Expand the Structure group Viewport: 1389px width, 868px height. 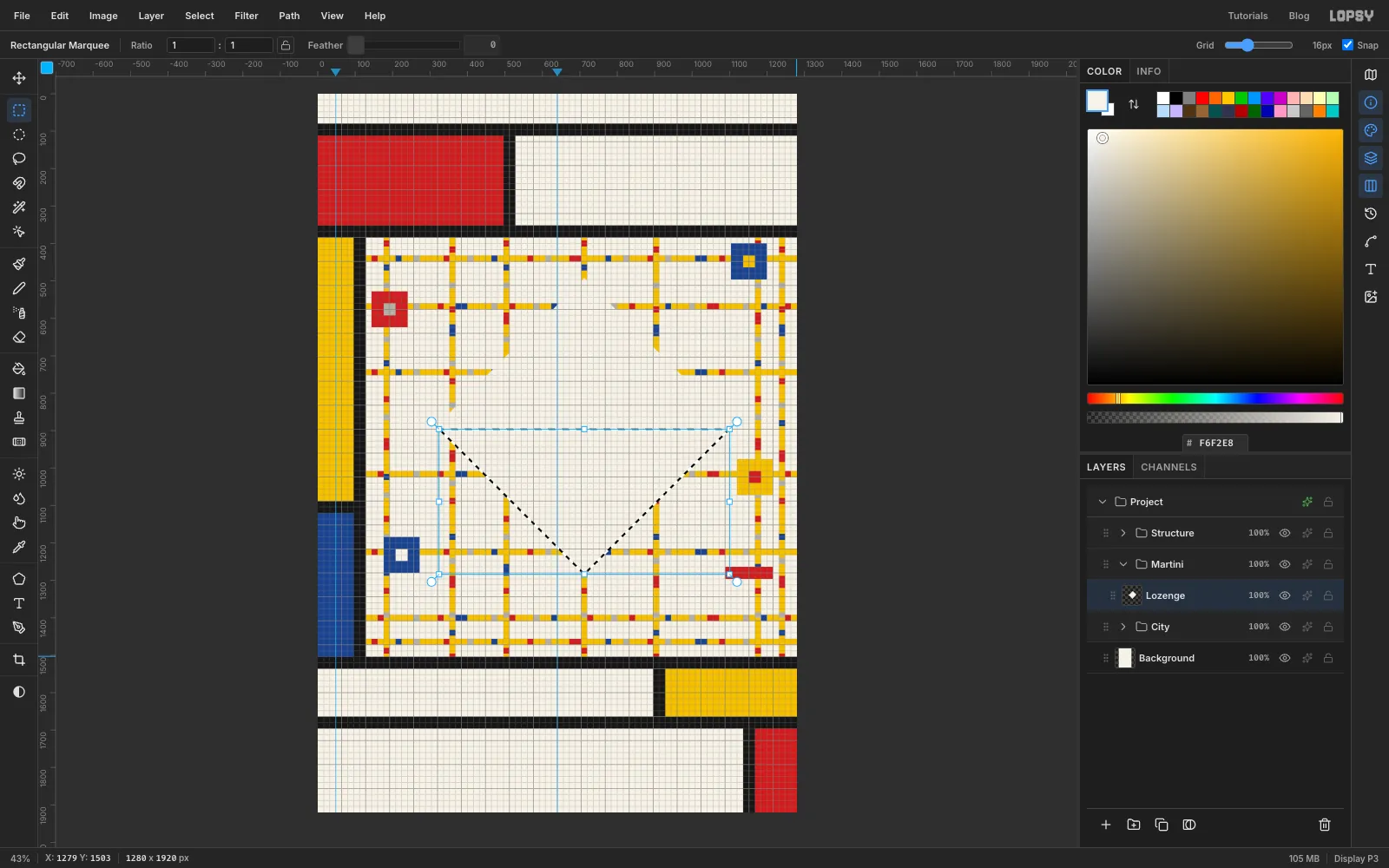tap(1123, 533)
